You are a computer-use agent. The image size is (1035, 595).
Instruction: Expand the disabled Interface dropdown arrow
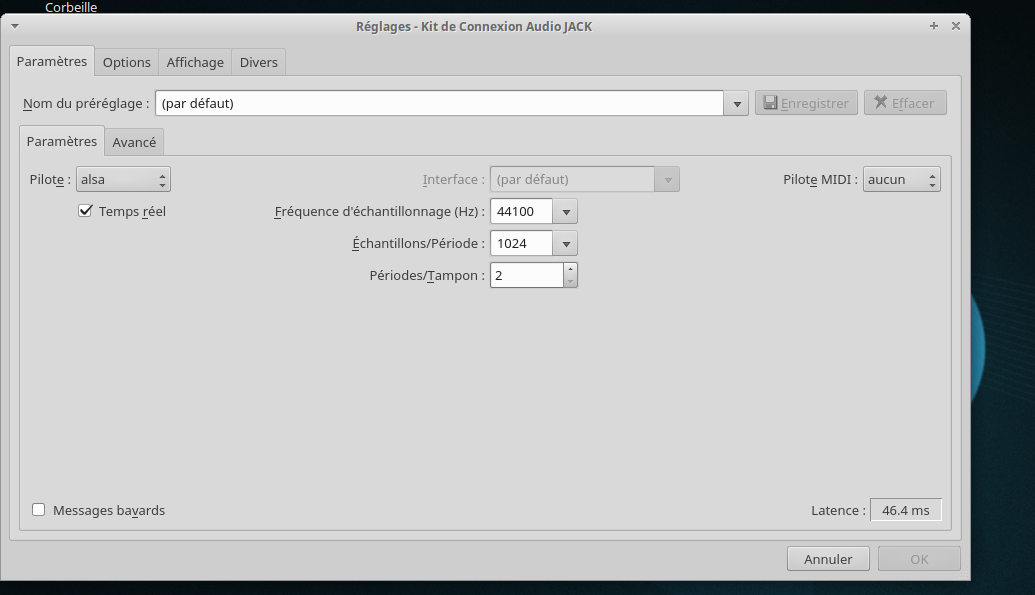click(667, 180)
